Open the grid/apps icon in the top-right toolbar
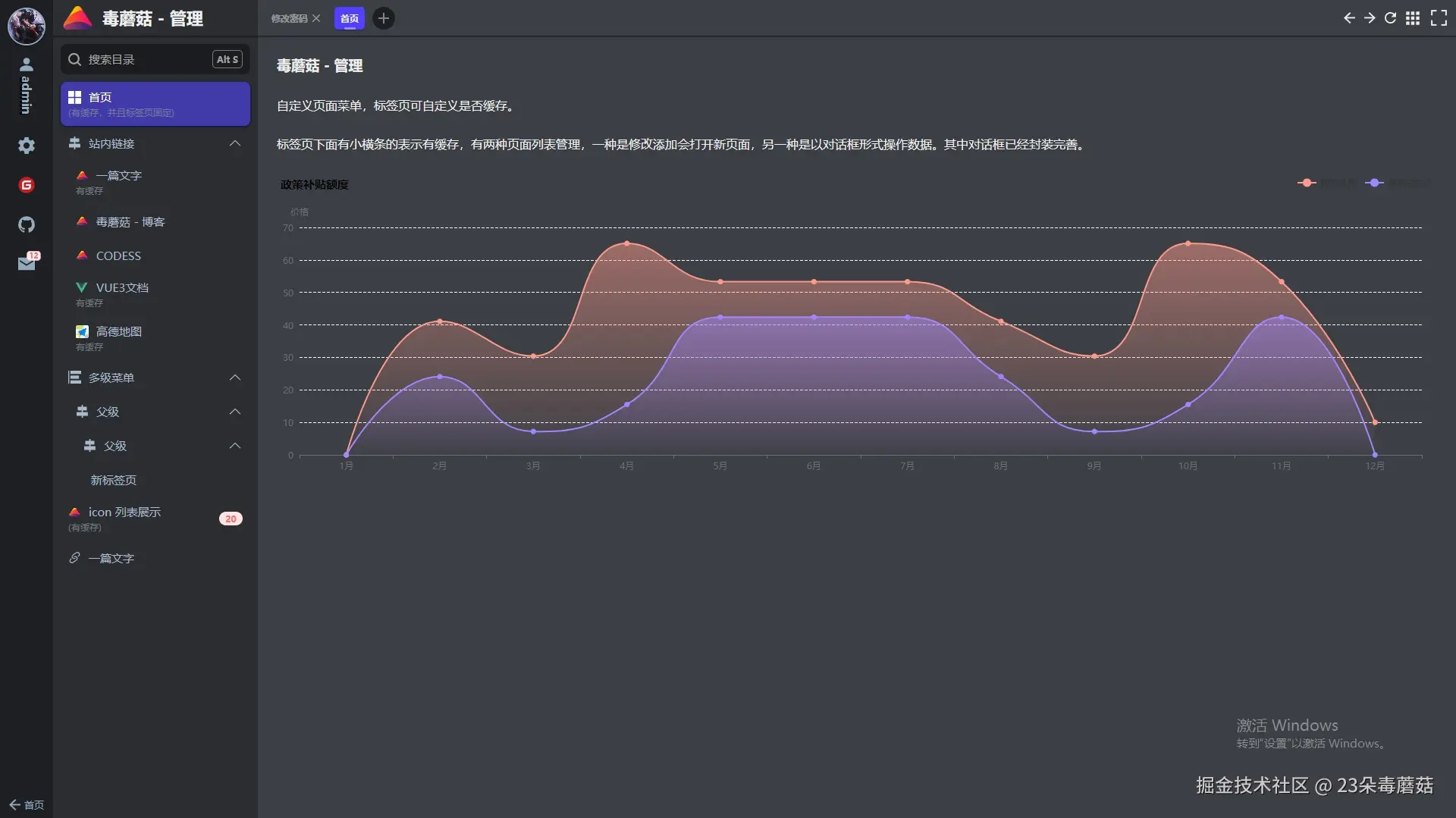 1412,18
